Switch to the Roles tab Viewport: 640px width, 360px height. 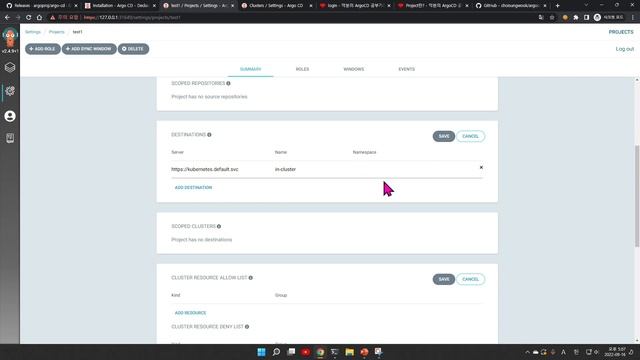tap(302, 69)
